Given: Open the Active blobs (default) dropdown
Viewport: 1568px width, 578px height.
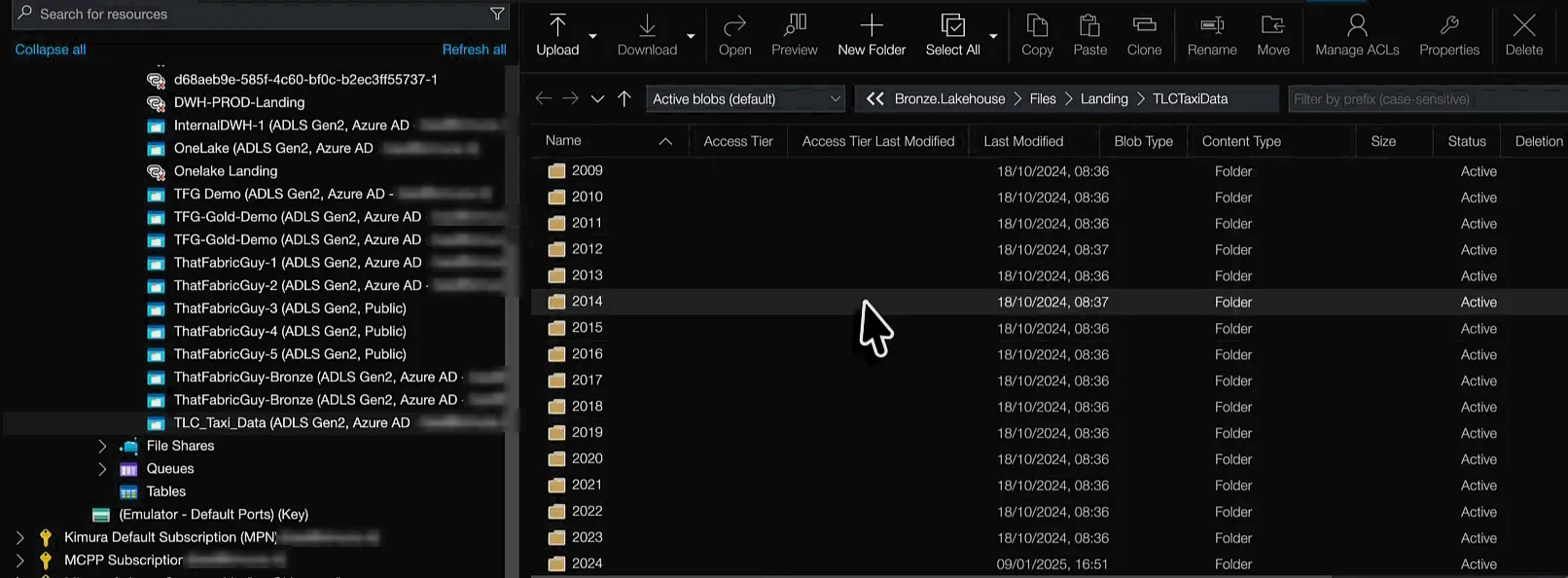Looking at the screenshot, I should tap(745, 98).
